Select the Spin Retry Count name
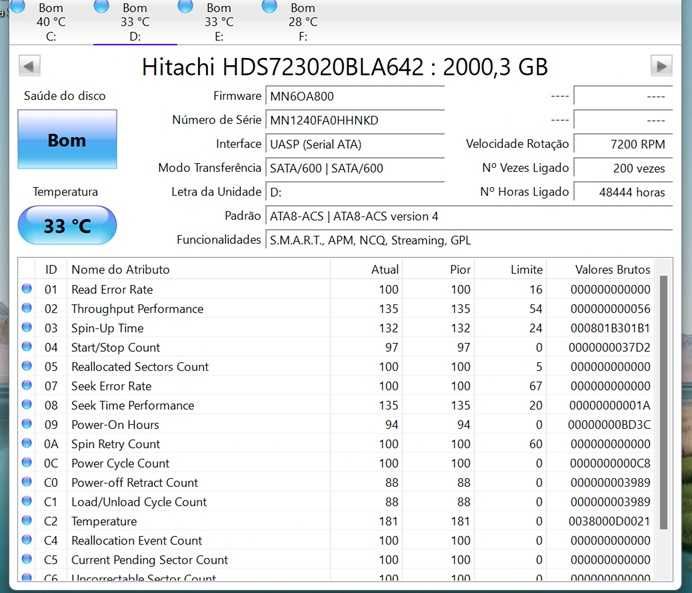The image size is (692, 593). [115, 444]
